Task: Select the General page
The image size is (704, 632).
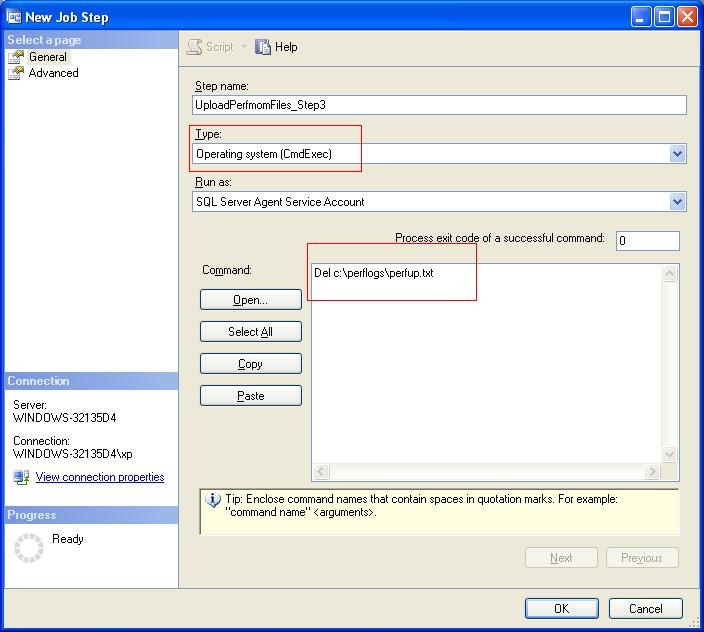Action: (x=47, y=57)
